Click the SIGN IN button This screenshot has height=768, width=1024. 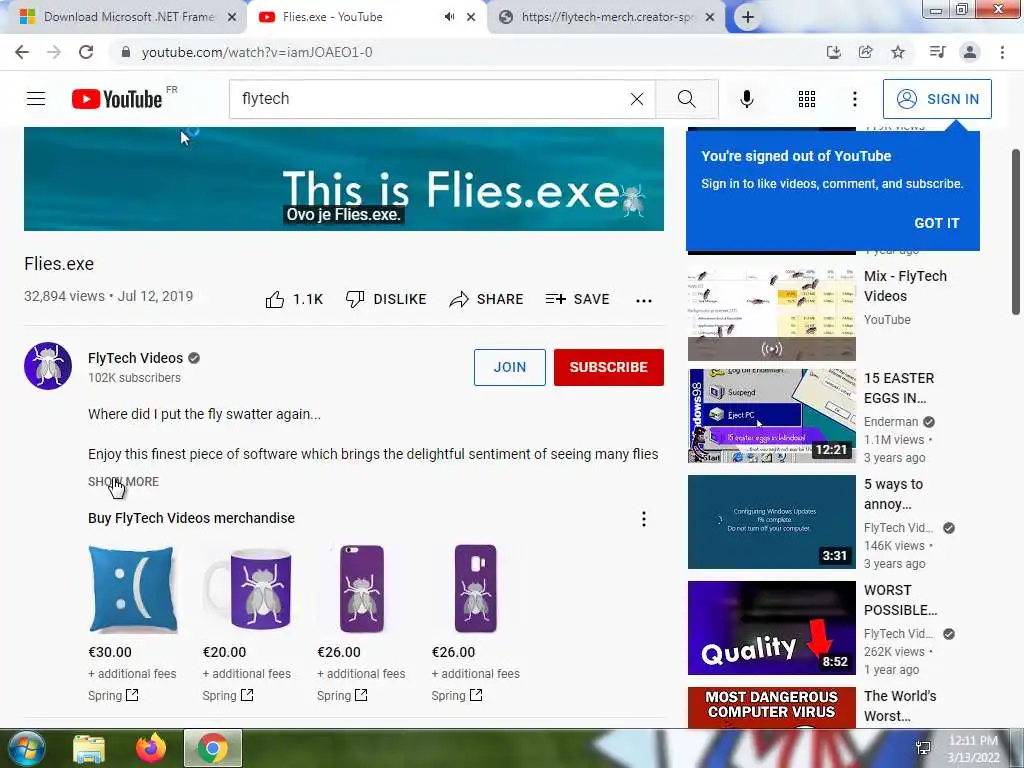[937, 99]
